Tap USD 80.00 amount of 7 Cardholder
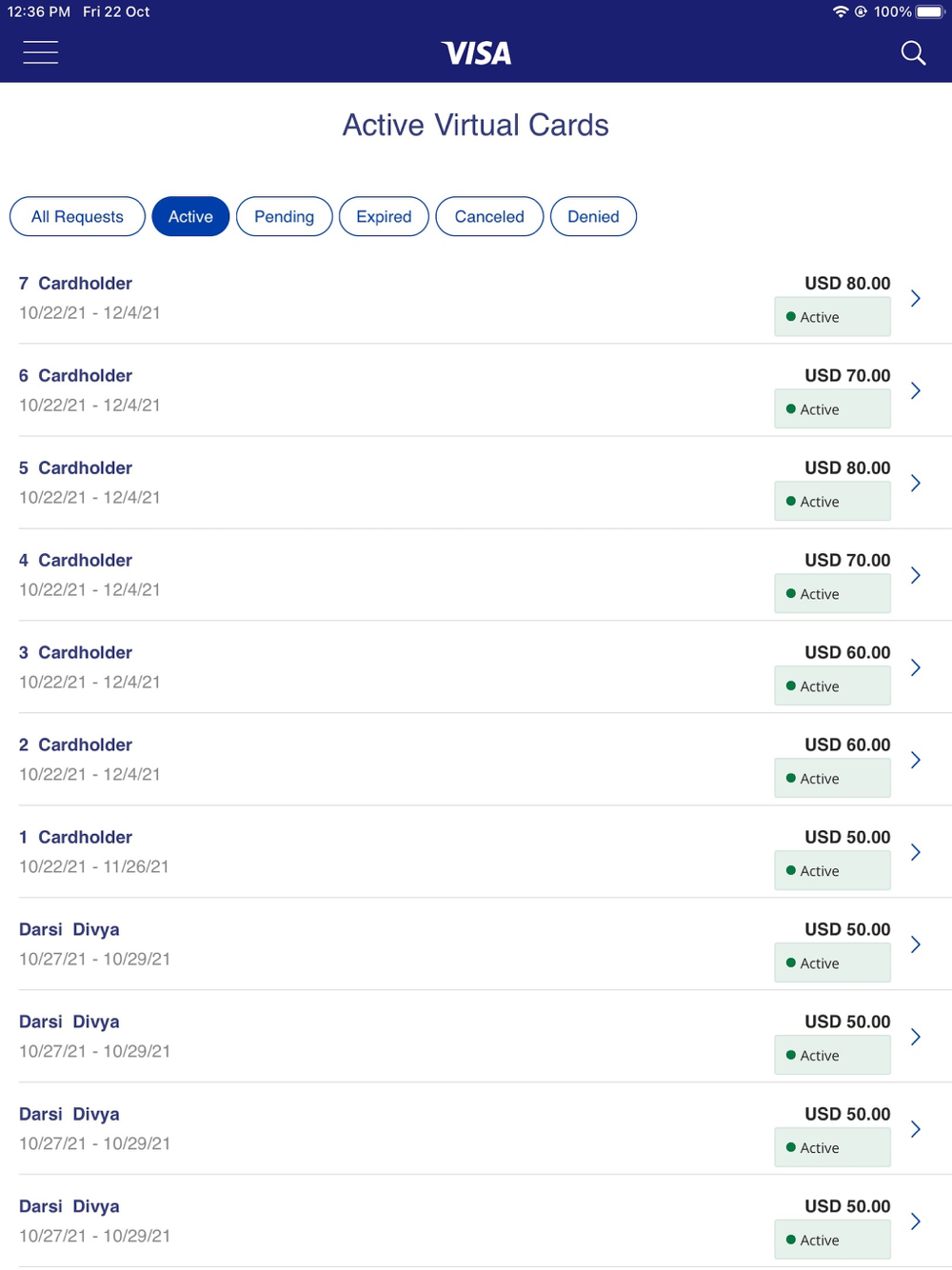The height and width of the screenshot is (1270, 952). point(847,283)
